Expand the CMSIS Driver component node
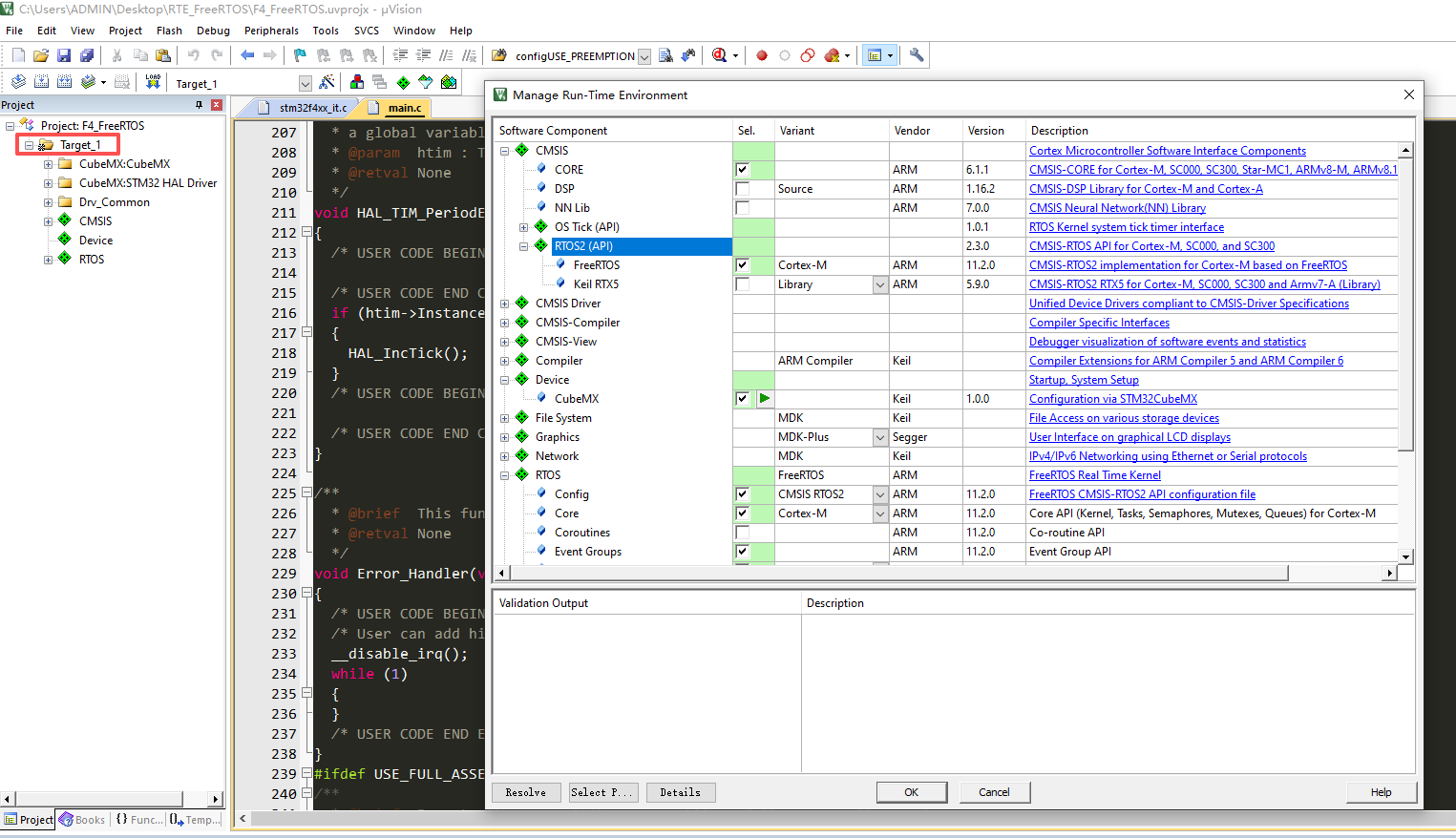Image resolution: width=1456 pixels, height=838 pixels. pyautogui.click(x=505, y=304)
